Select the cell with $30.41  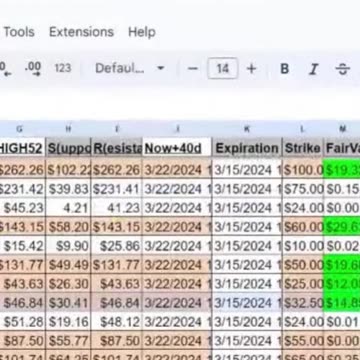pos(68,303)
